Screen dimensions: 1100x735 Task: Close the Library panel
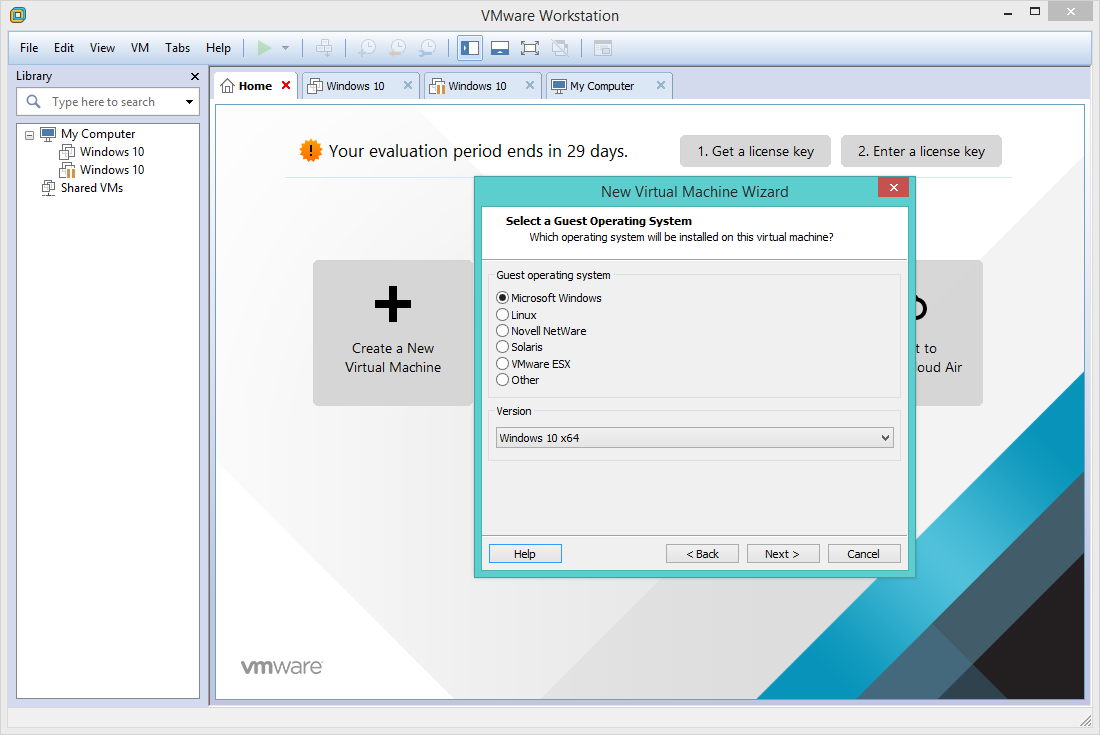click(194, 76)
